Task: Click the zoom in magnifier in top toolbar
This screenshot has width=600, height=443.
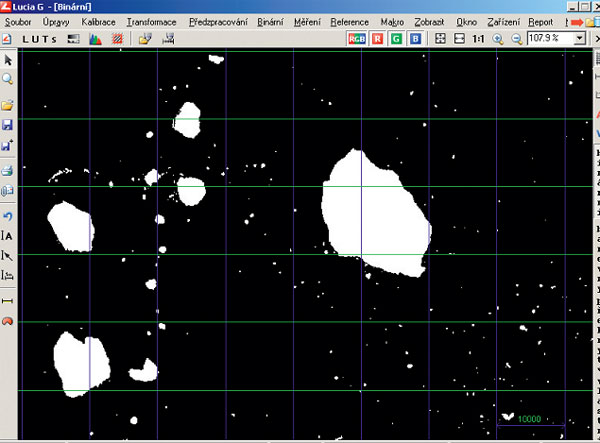Action: click(x=497, y=38)
